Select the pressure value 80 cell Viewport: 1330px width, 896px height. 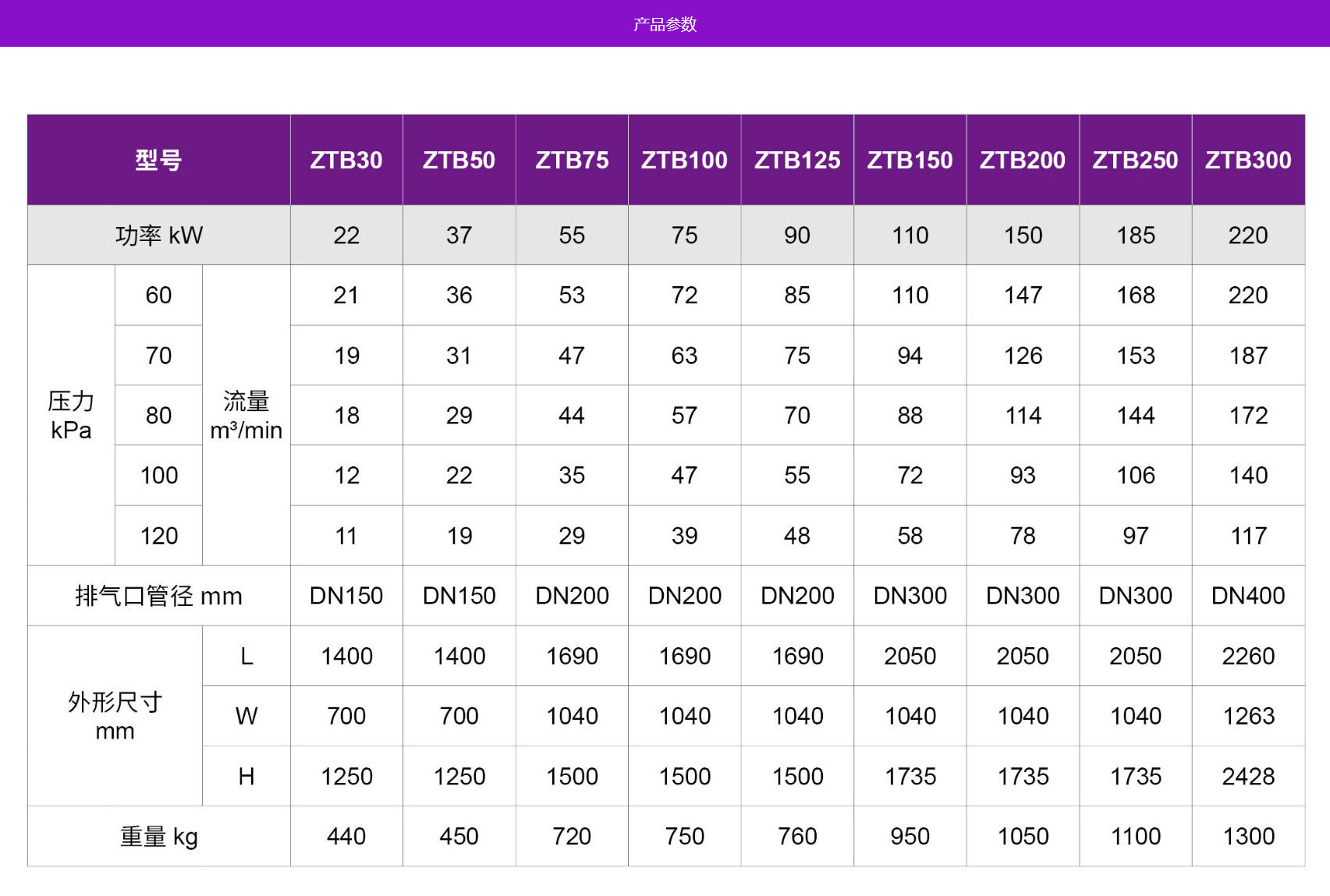point(158,415)
